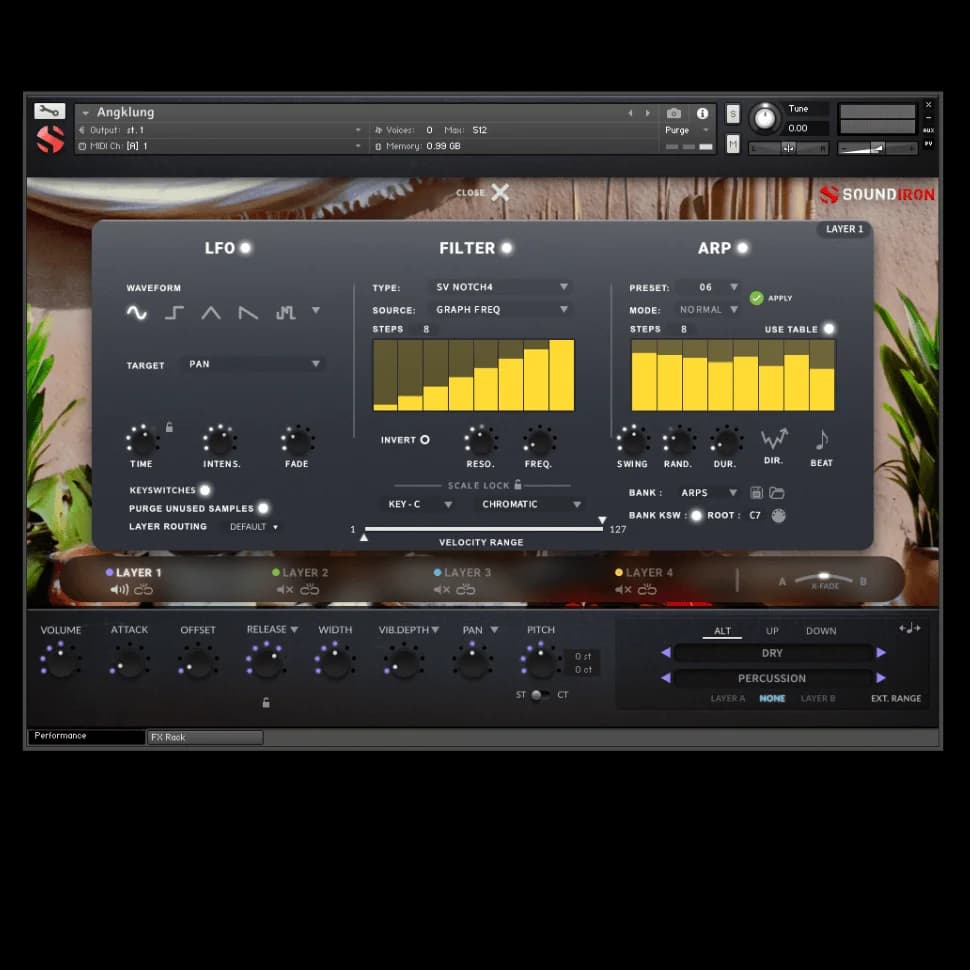The width and height of the screenshot is (970, 970).
Task: Open the filter TYPE dropdown
Action: (502, 287)
